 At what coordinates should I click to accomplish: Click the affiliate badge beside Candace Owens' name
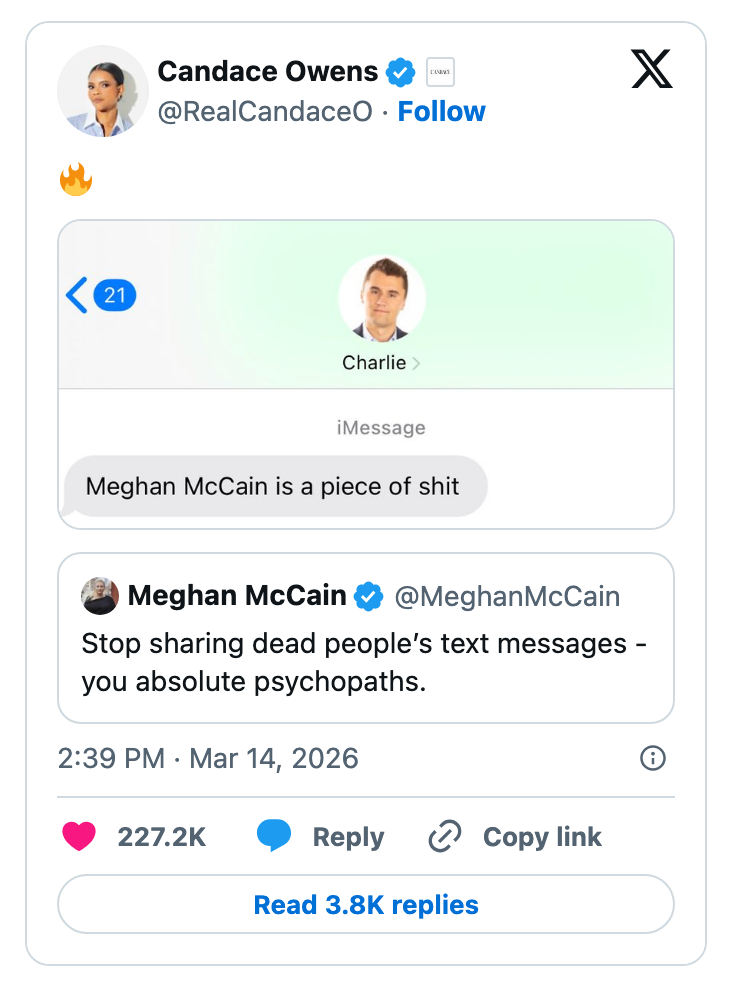[x=440, y=72]
